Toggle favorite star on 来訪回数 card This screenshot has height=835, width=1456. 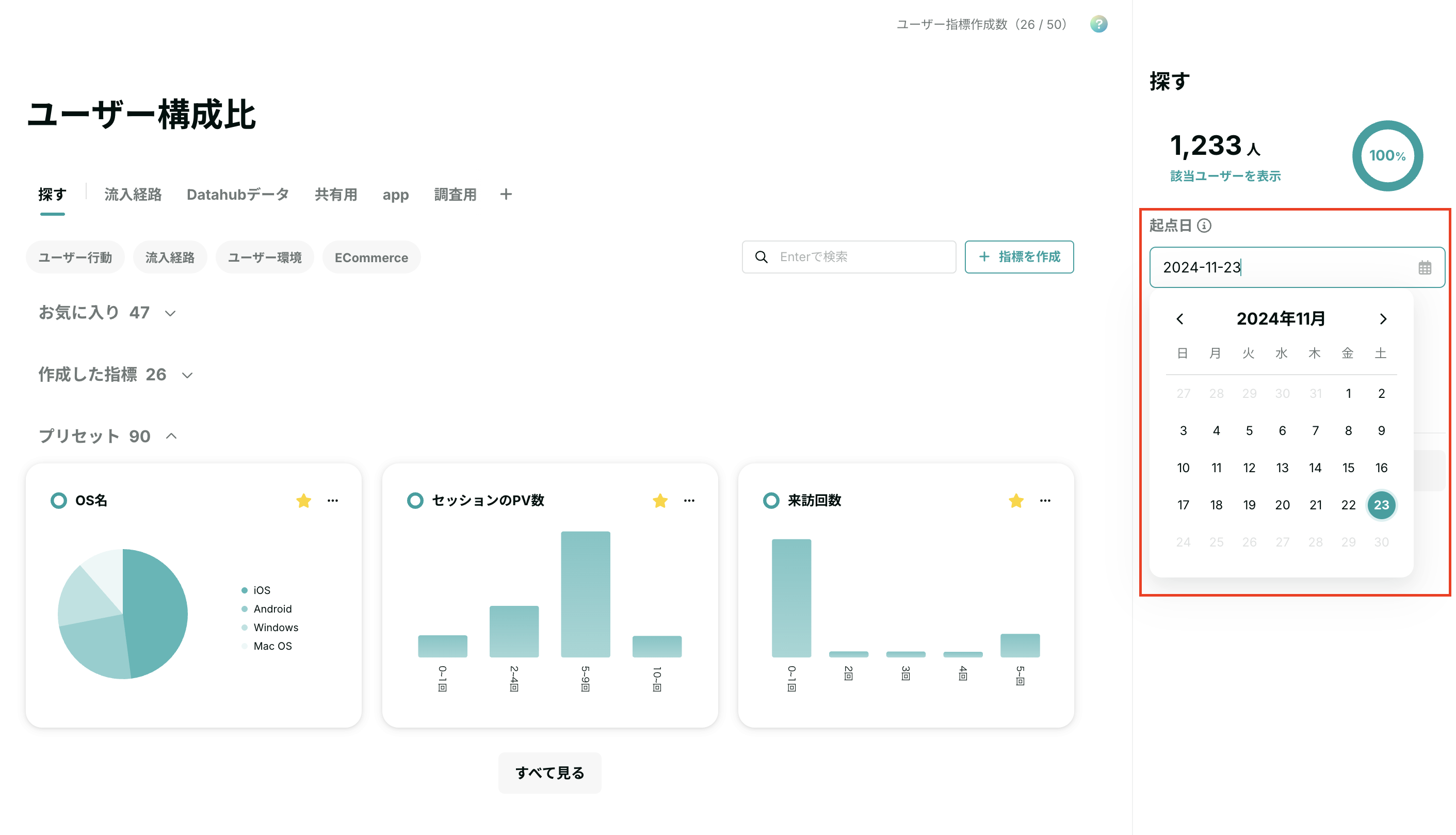pos(1016,501)
